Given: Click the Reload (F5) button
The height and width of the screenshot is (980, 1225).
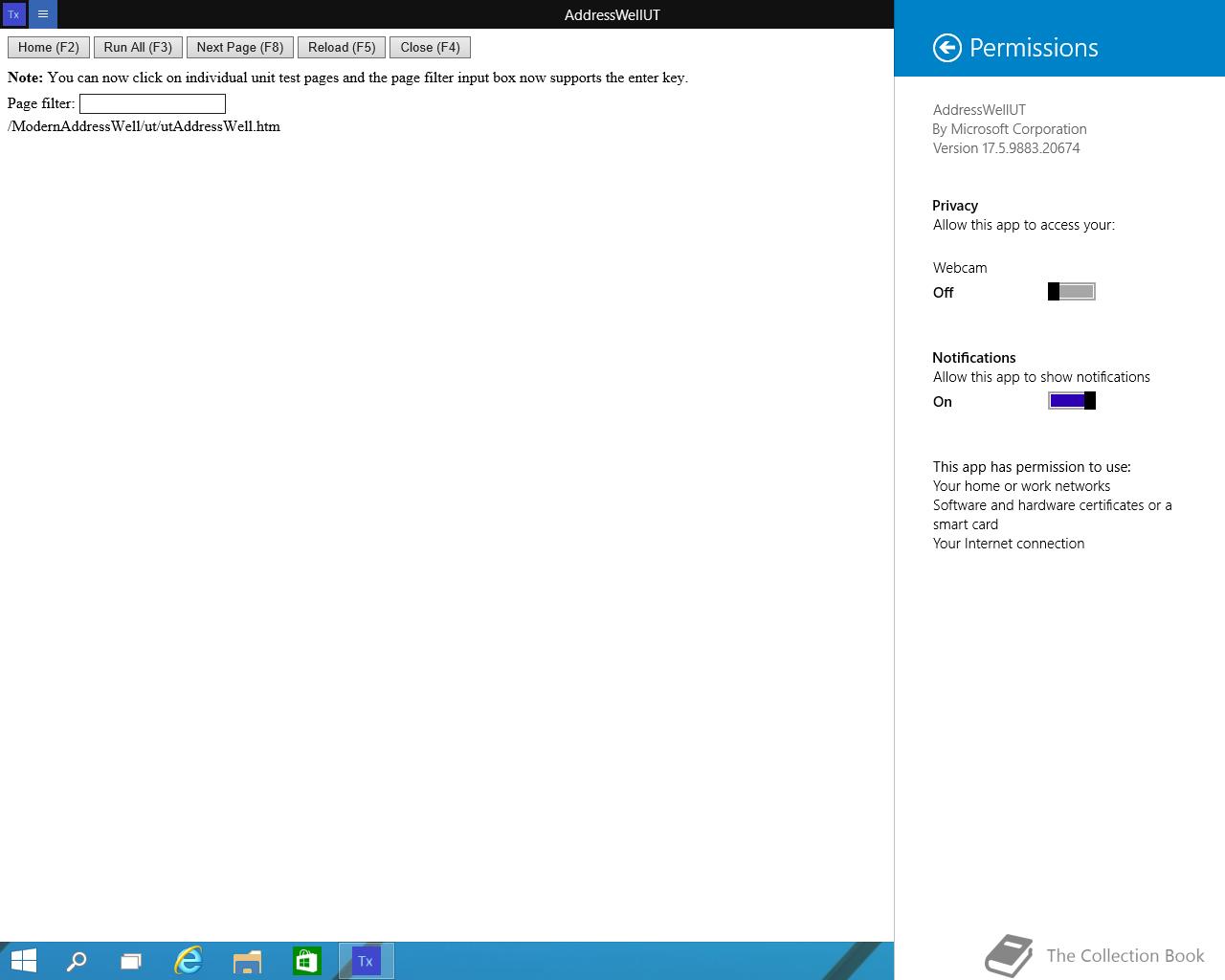Looking at the screenshot, I should point(342,47).
